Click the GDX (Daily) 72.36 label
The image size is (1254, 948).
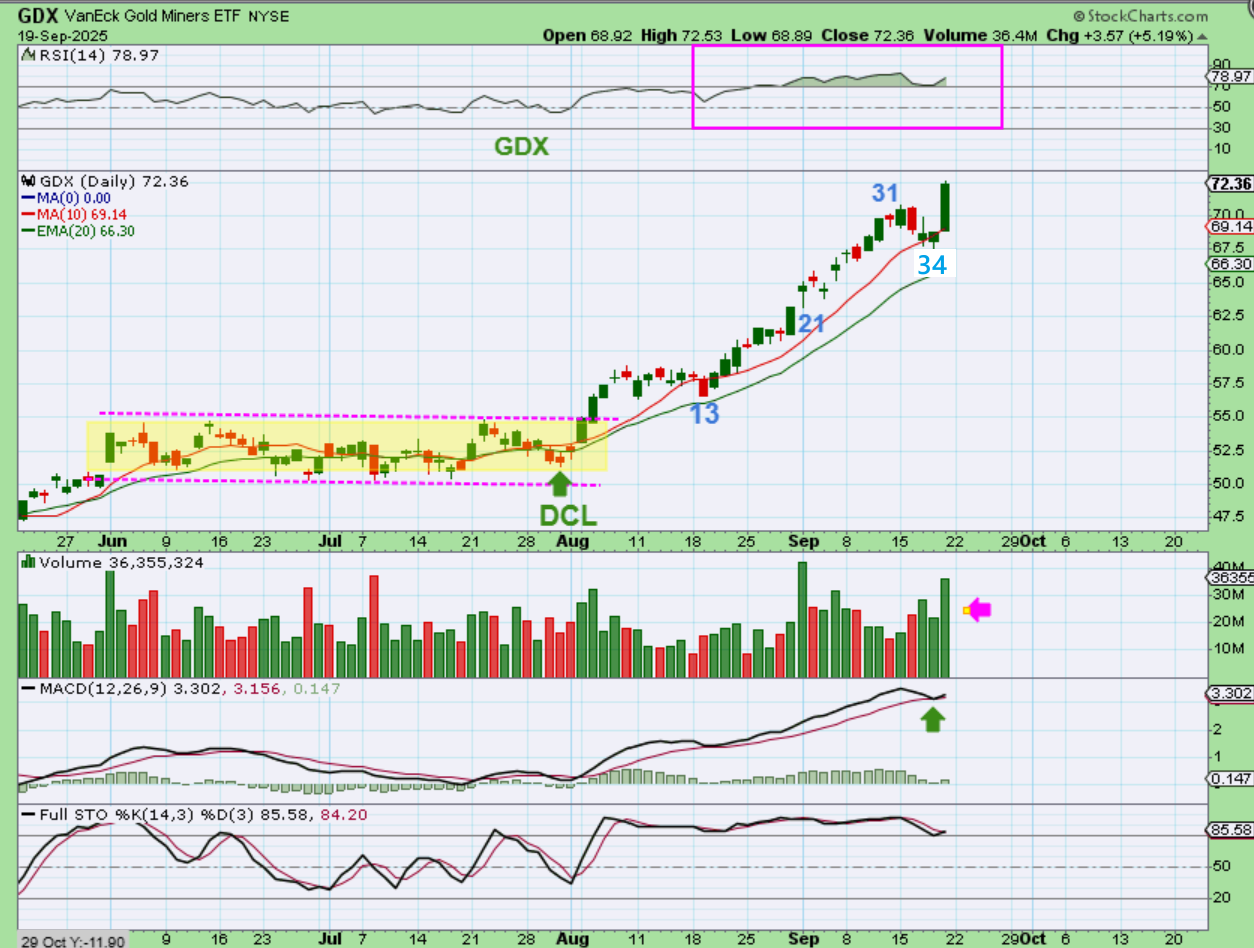tap(113, 182)
